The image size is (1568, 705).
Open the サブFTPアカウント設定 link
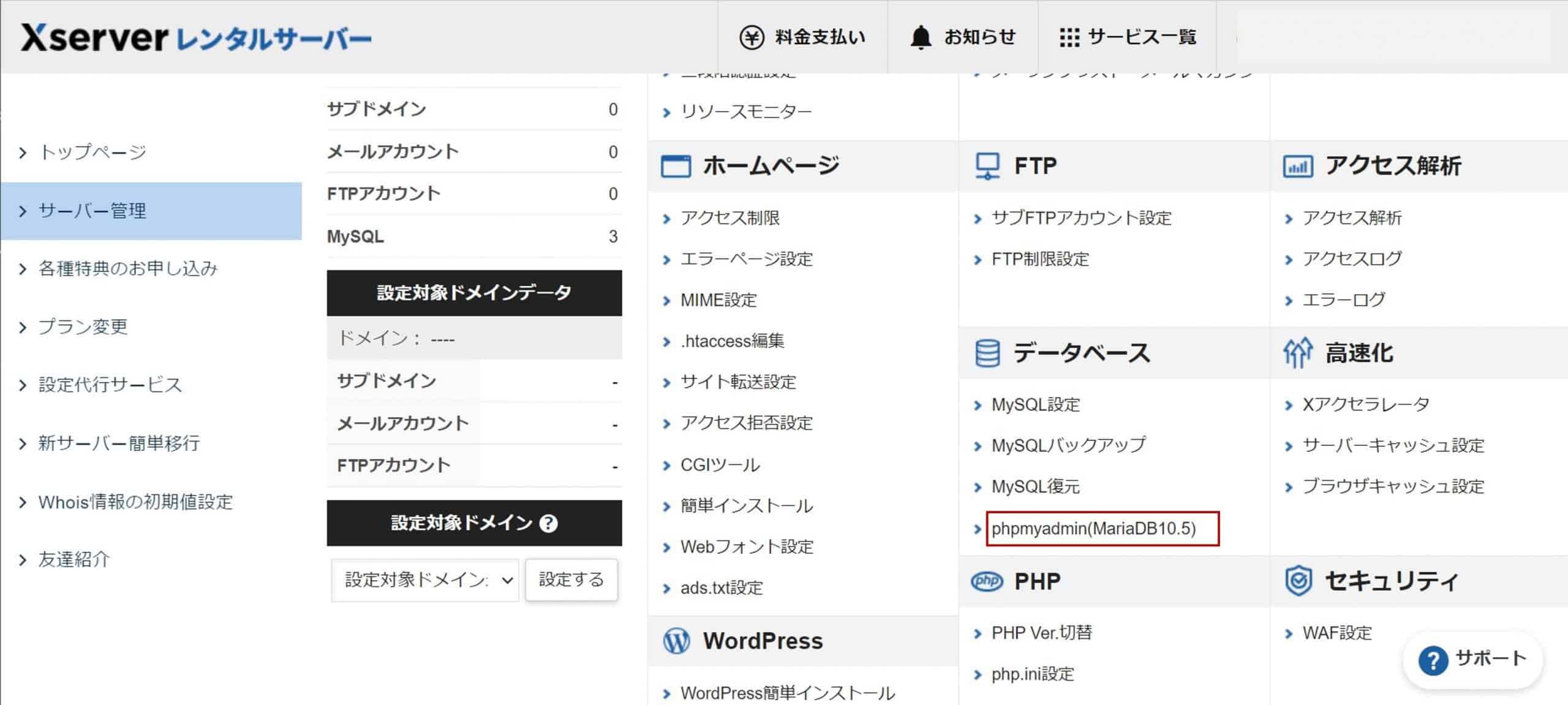(x=1082, y=218)
